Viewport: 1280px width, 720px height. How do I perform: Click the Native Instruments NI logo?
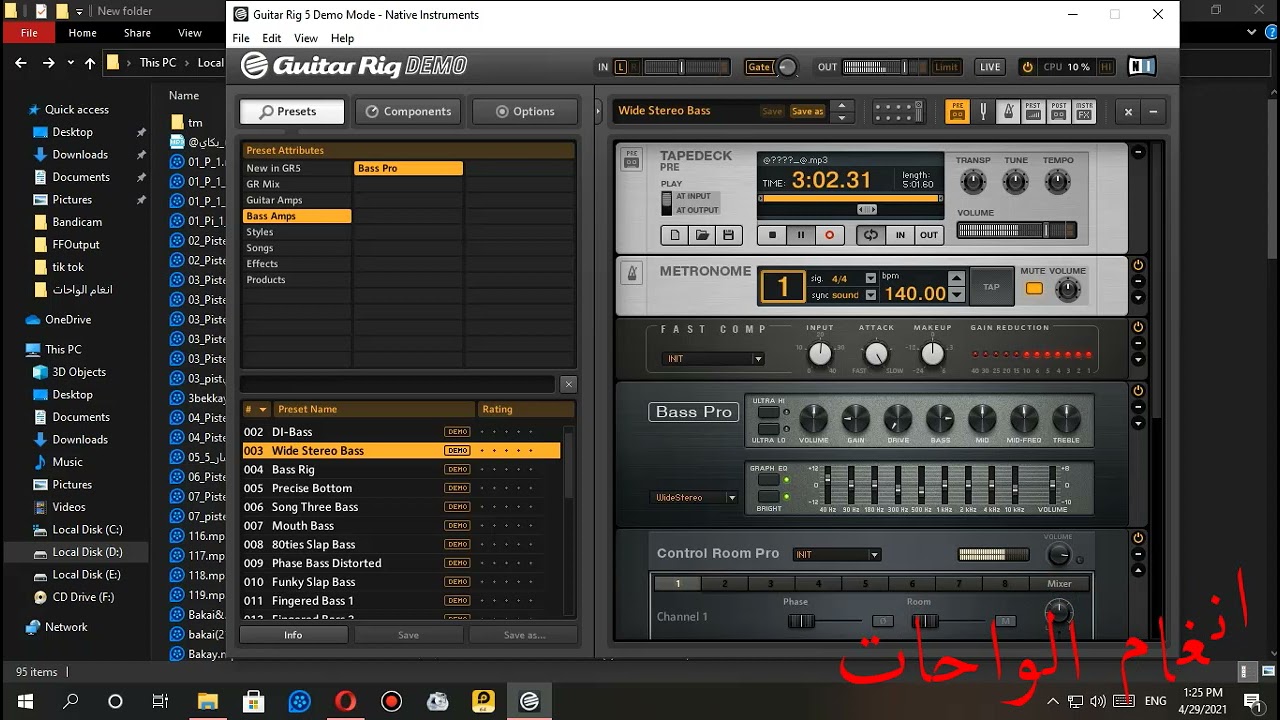[1141, 67]
